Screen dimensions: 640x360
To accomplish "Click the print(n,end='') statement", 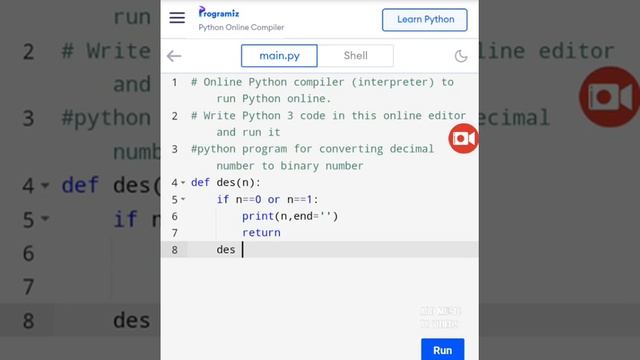I will (x=290, y=216).
